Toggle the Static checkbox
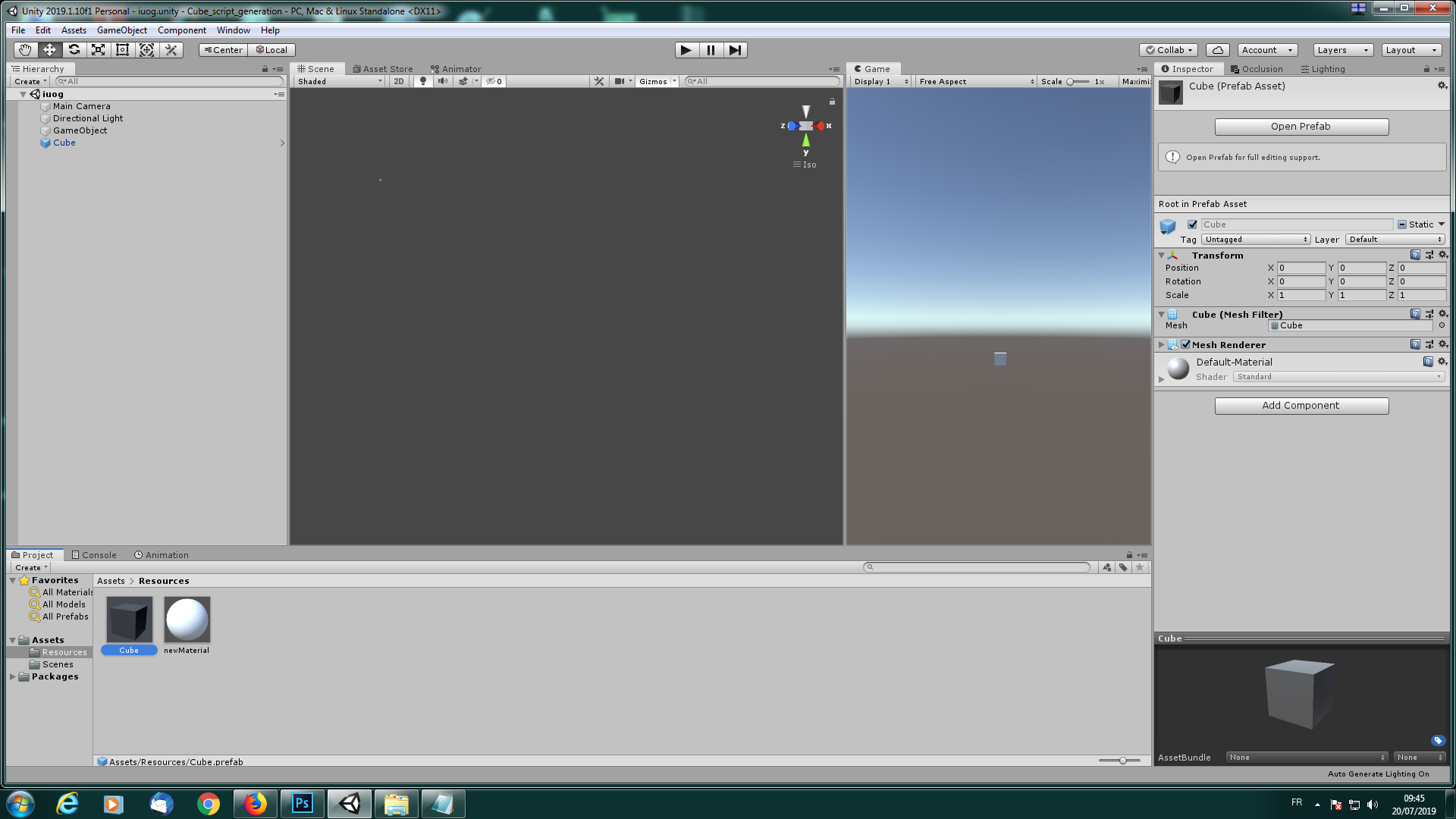Image resolution: width=1456 pixels, height=819 pixels. (1402, 224)
